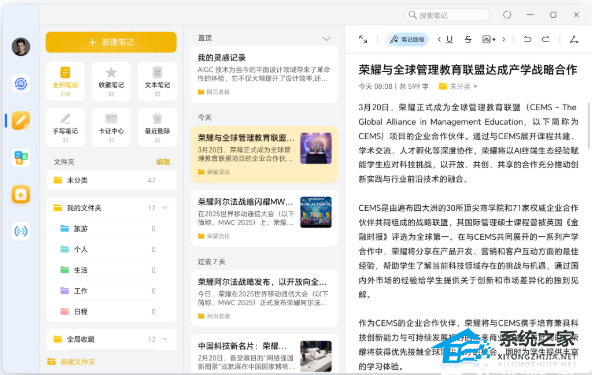Select the 收藏笔记 category tile
Image resolution: width=592 pixels, height=375 pixels.
tap(111, 81)
